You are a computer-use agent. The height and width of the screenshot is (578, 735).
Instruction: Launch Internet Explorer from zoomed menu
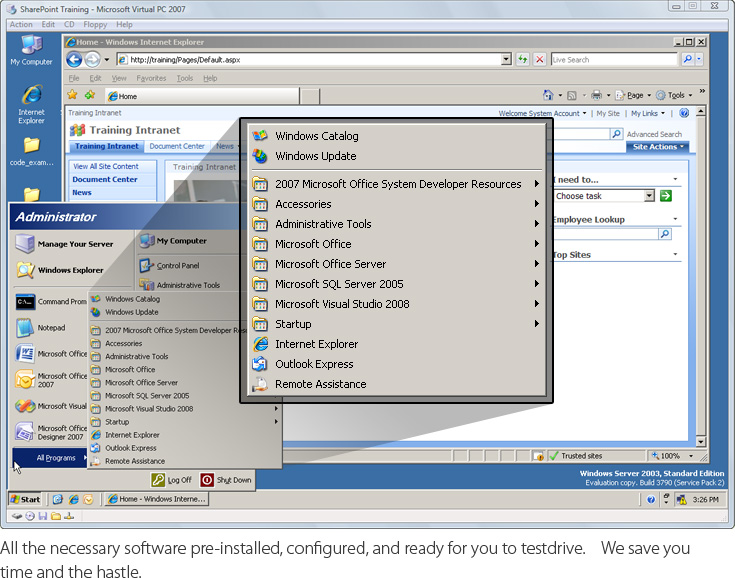pyautogui.click(x=398, y=344)
